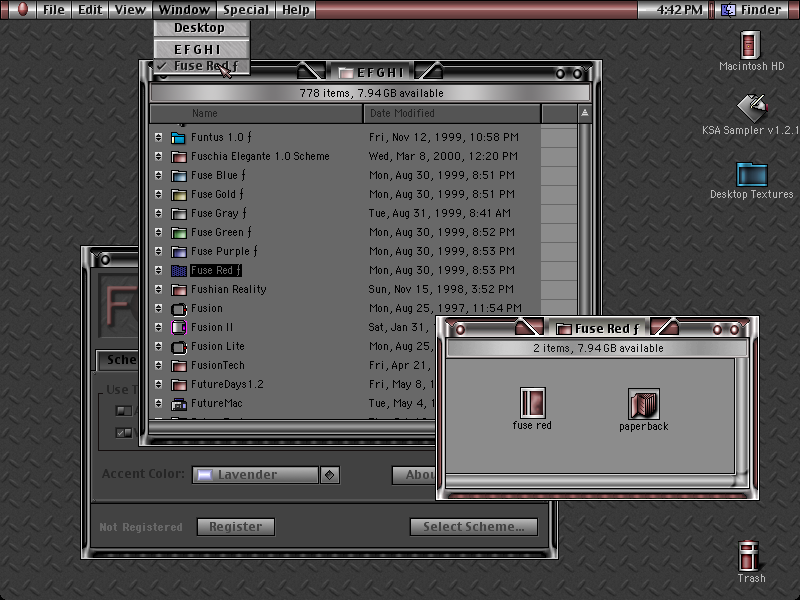Expand the Fuse Green ƒ folder row
This screenshot has width=800, height=600.
coord(158,233)
